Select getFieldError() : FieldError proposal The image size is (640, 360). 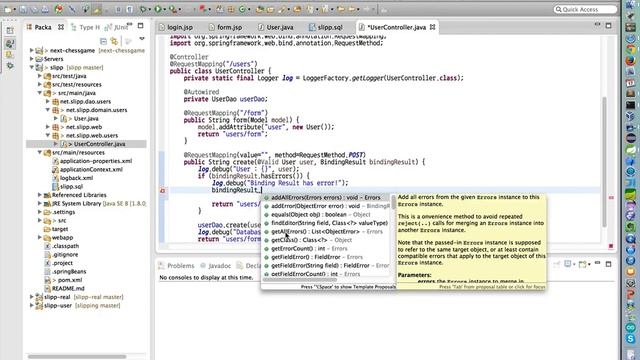point(326,257)
